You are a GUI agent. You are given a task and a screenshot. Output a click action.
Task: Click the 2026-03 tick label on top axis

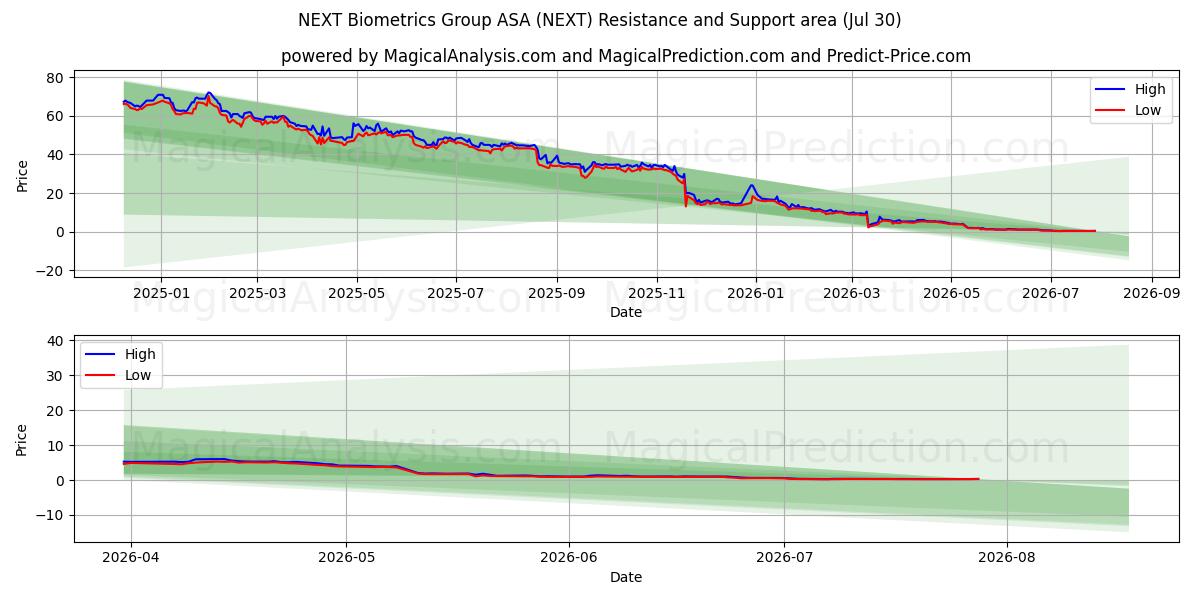[x=851, y=294]
